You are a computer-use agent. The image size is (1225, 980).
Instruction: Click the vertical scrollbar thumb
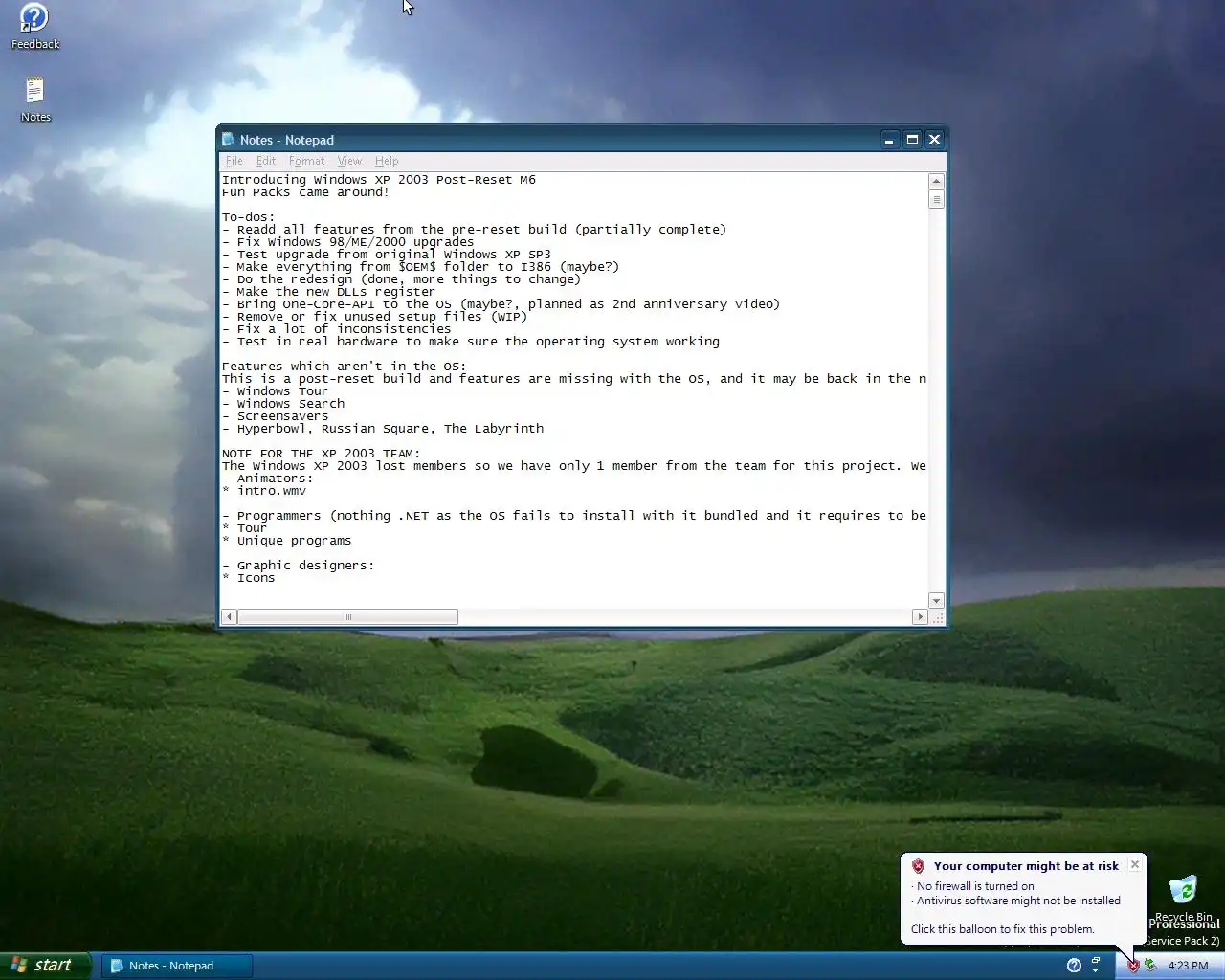click(937, 199)
